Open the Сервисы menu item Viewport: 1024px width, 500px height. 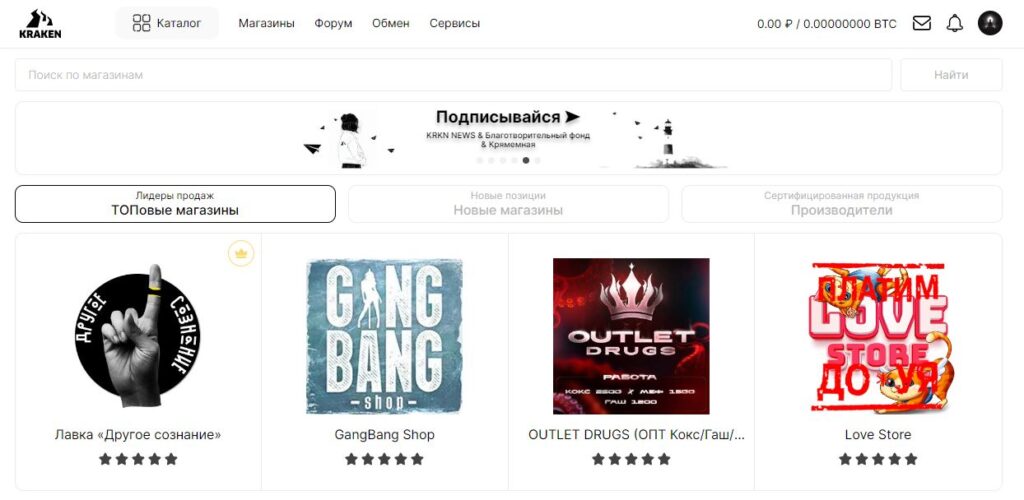455,23
